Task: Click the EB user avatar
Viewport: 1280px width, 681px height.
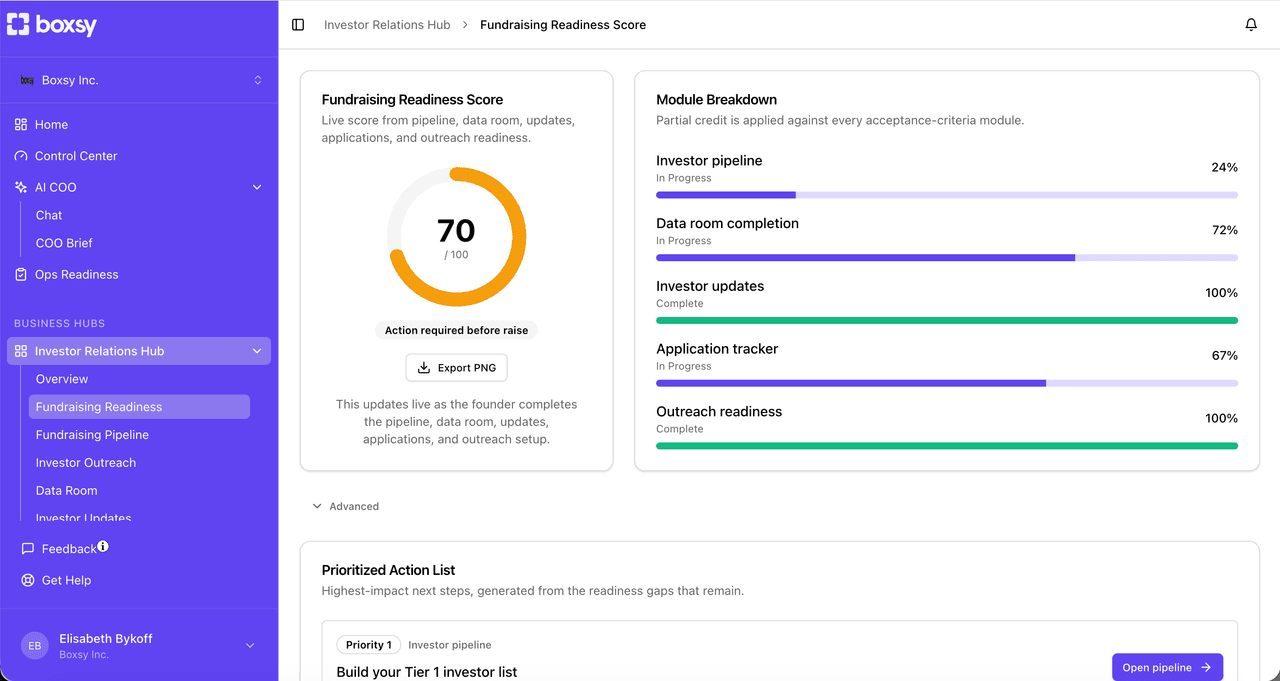Action: tap(35, 646)
